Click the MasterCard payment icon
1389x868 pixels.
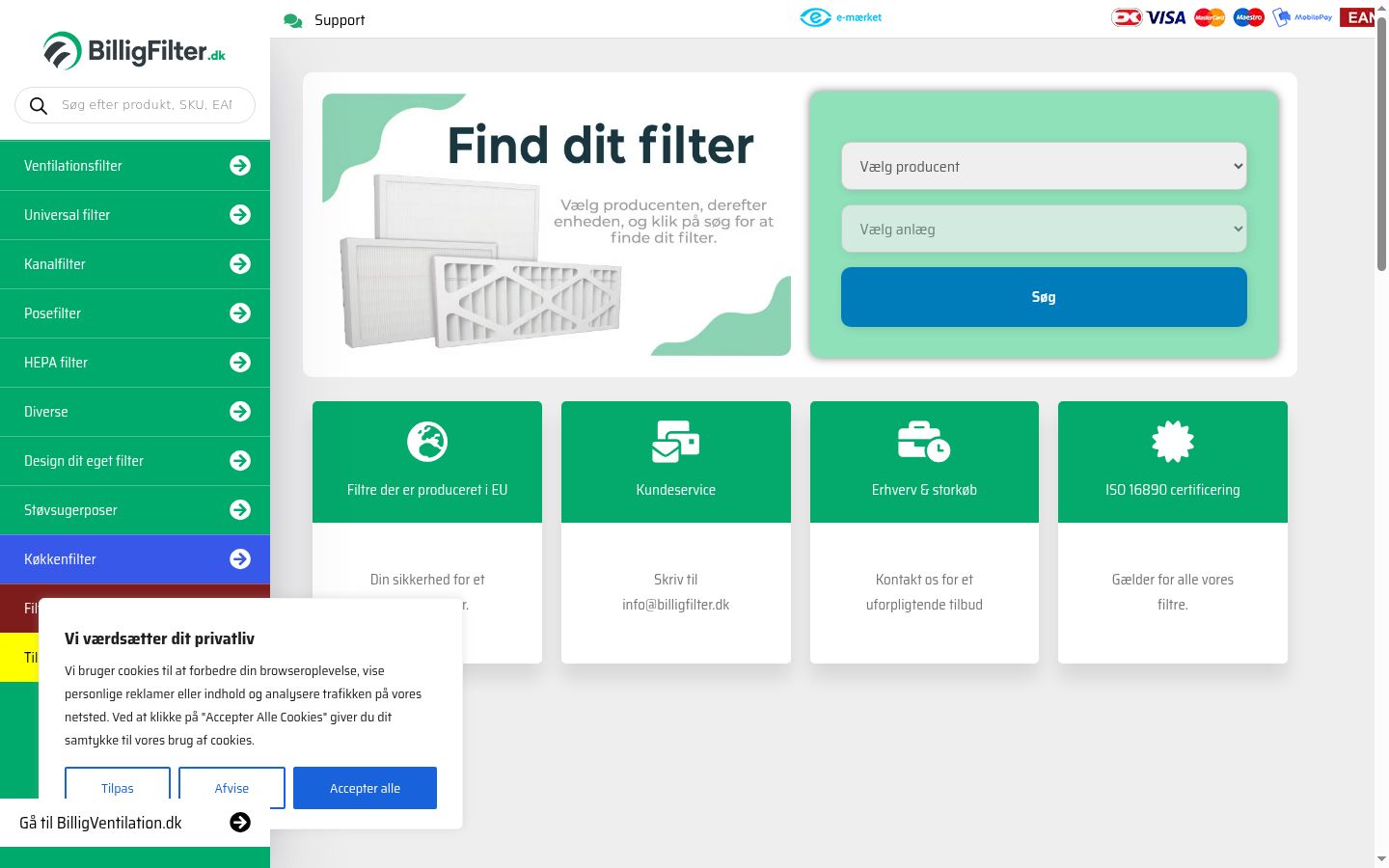pyautogui.click(x=1210, y=17)
